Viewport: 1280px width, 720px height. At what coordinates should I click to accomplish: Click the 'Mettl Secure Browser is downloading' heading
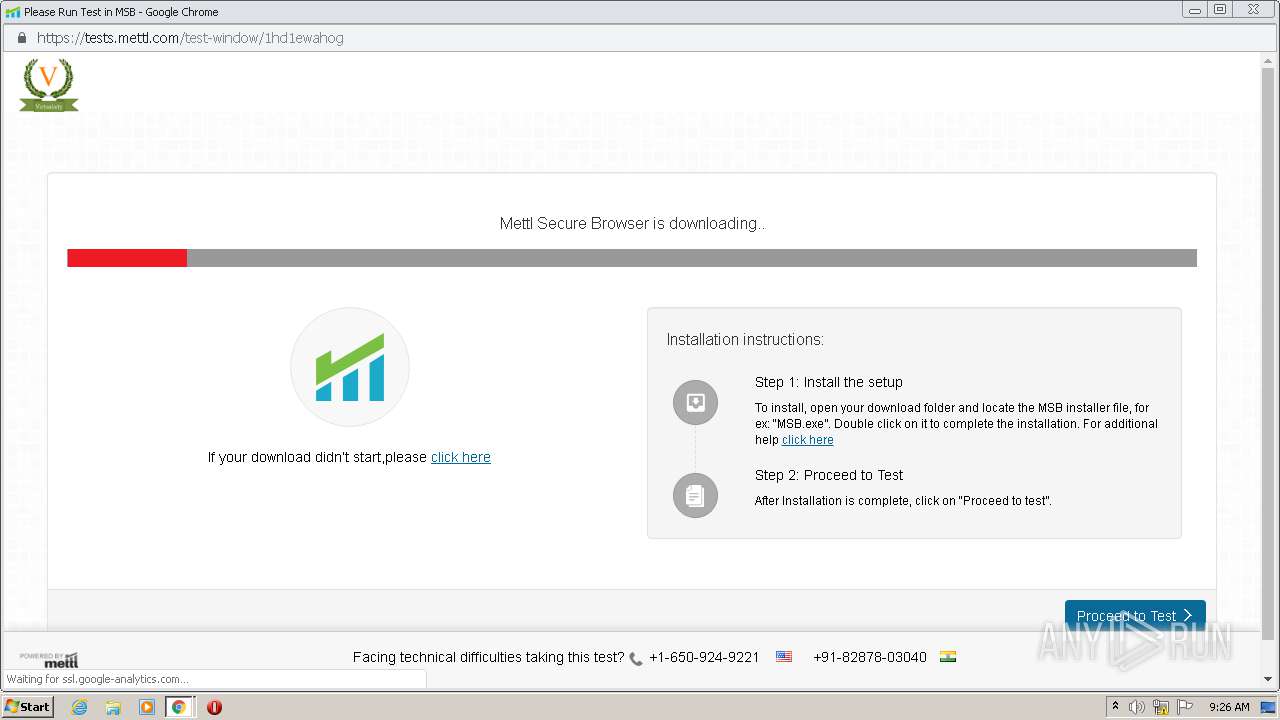click(633, 223)
